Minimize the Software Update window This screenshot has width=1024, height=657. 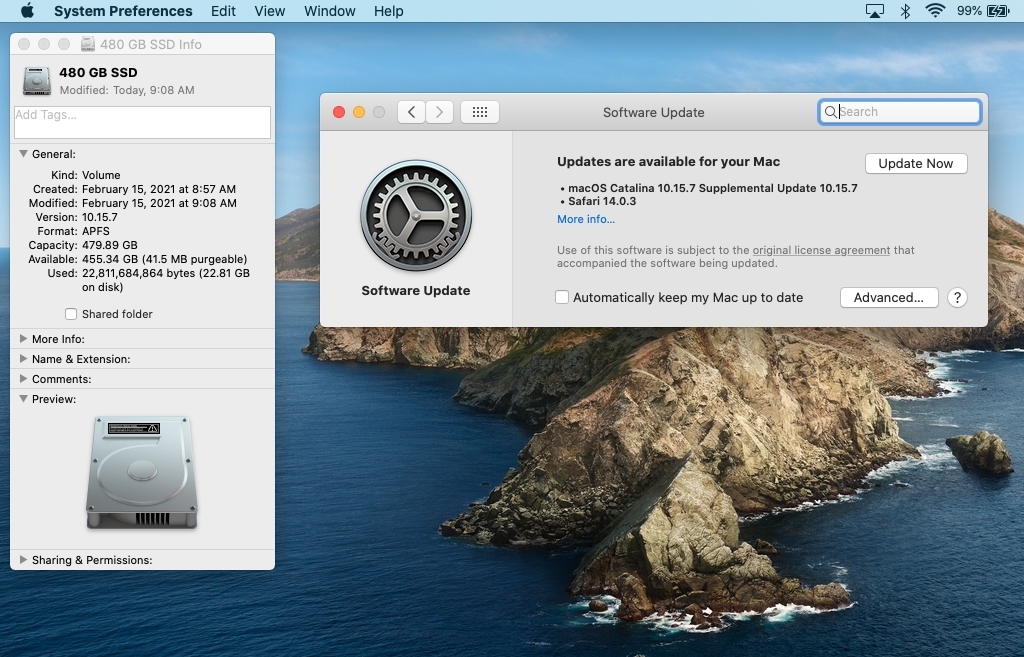(x=359, y=112)
